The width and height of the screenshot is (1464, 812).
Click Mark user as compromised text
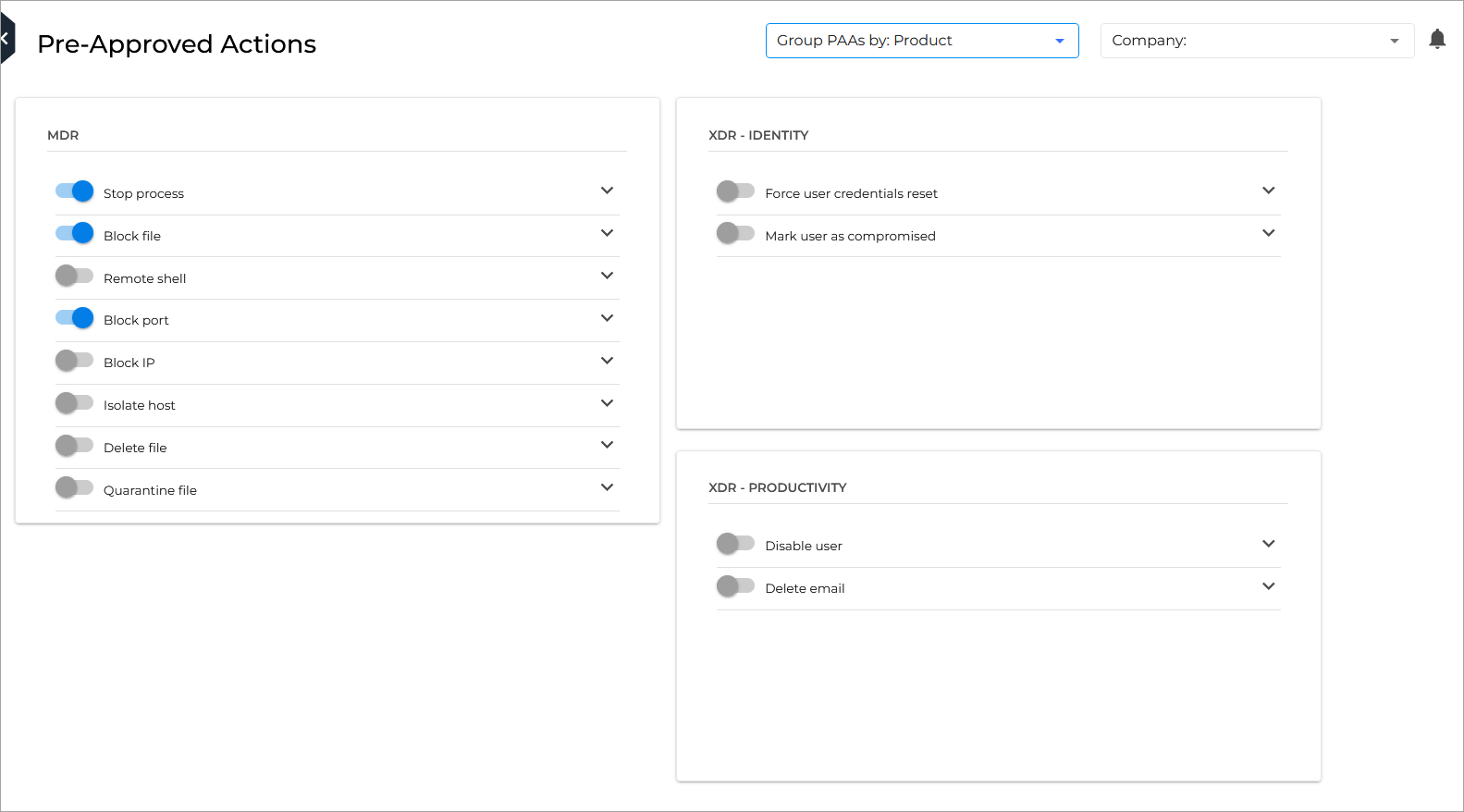click(x=850, y=236)
